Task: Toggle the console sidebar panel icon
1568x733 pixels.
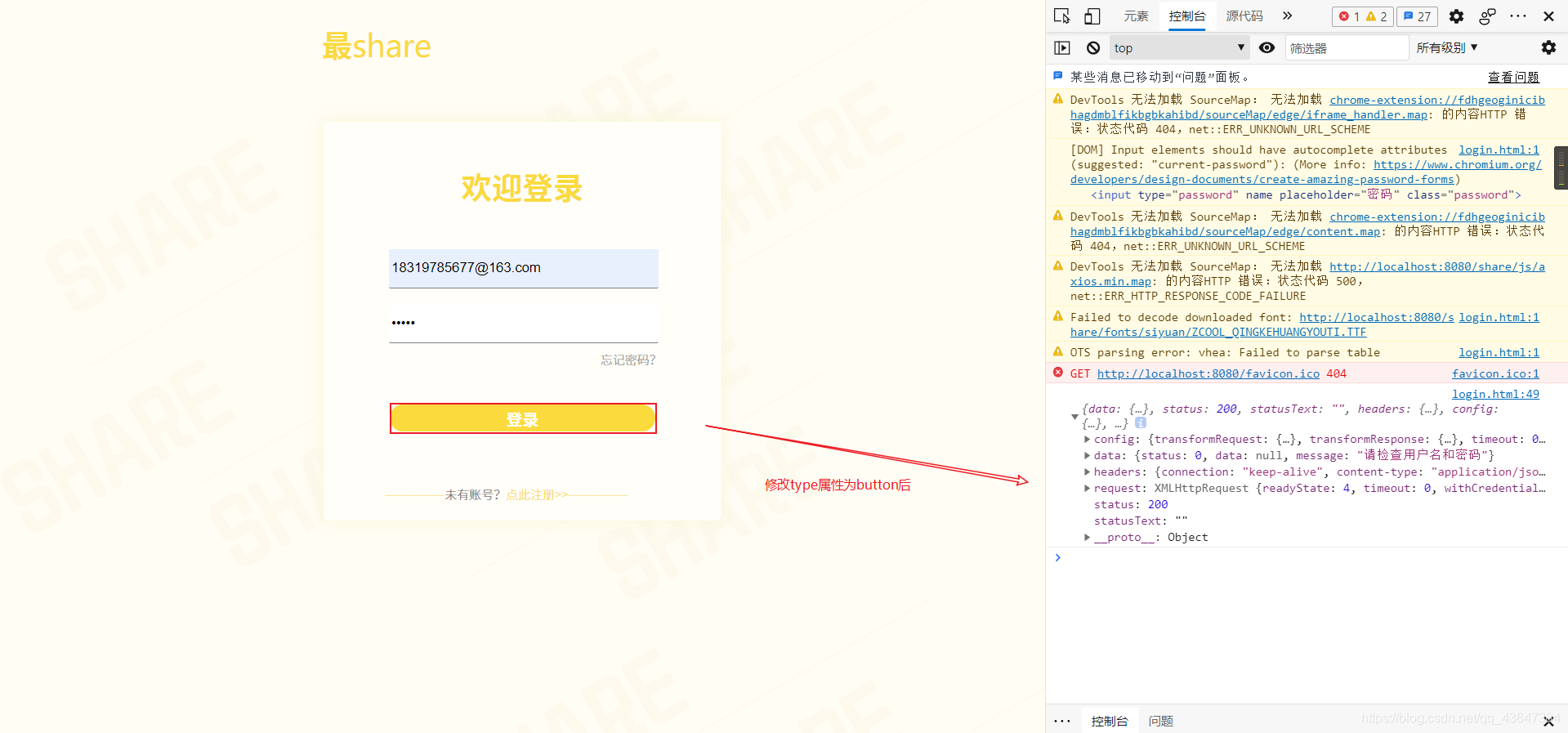Action: 1062,48
